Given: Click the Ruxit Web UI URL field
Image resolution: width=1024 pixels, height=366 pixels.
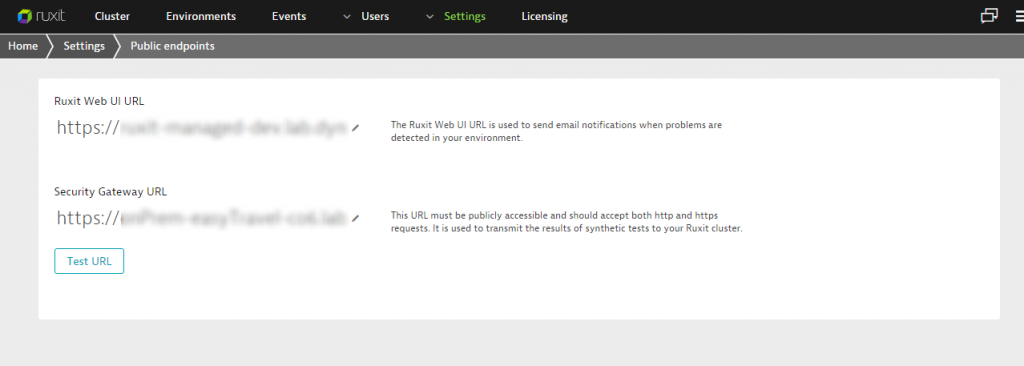Looking at the screenshot, I should coord(202,127).
